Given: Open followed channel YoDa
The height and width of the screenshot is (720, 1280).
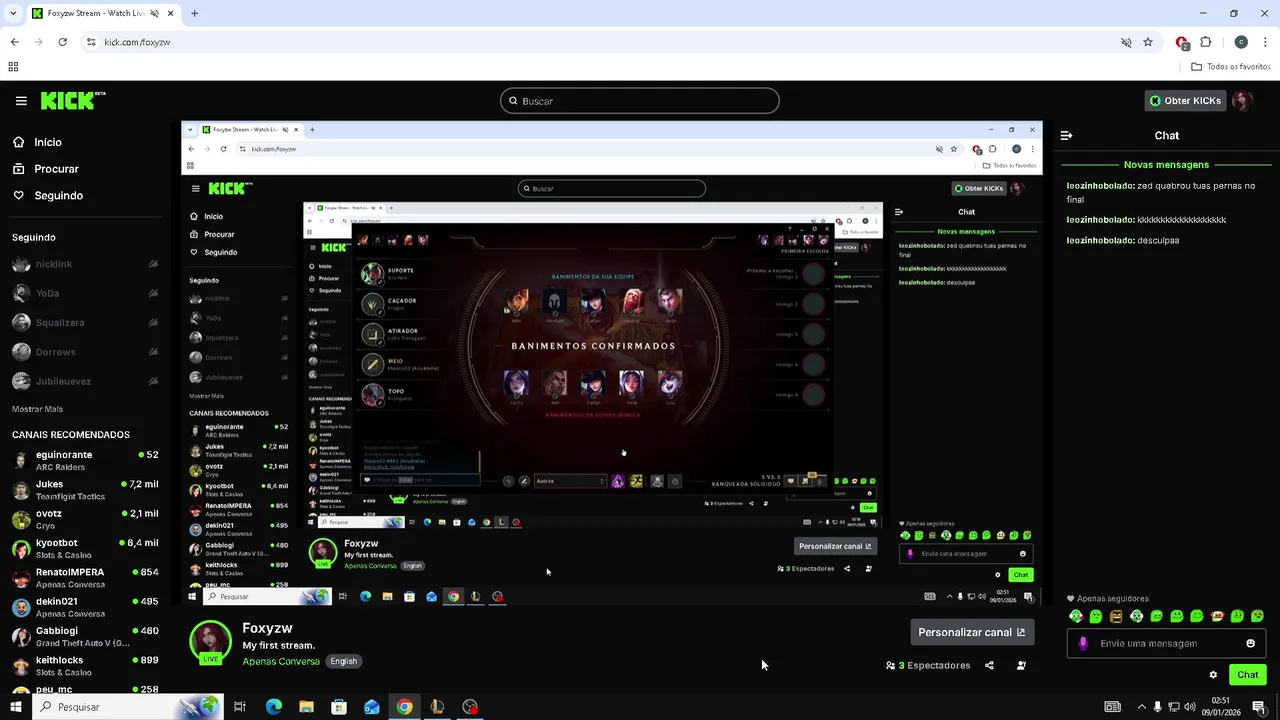Looking at the screenshot, I should (x=85, y=293).
